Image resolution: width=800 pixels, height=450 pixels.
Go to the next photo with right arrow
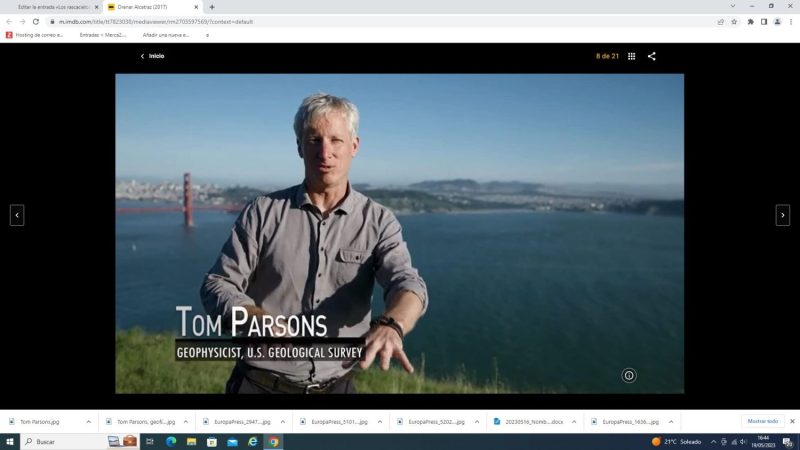(x=782, y=215)
